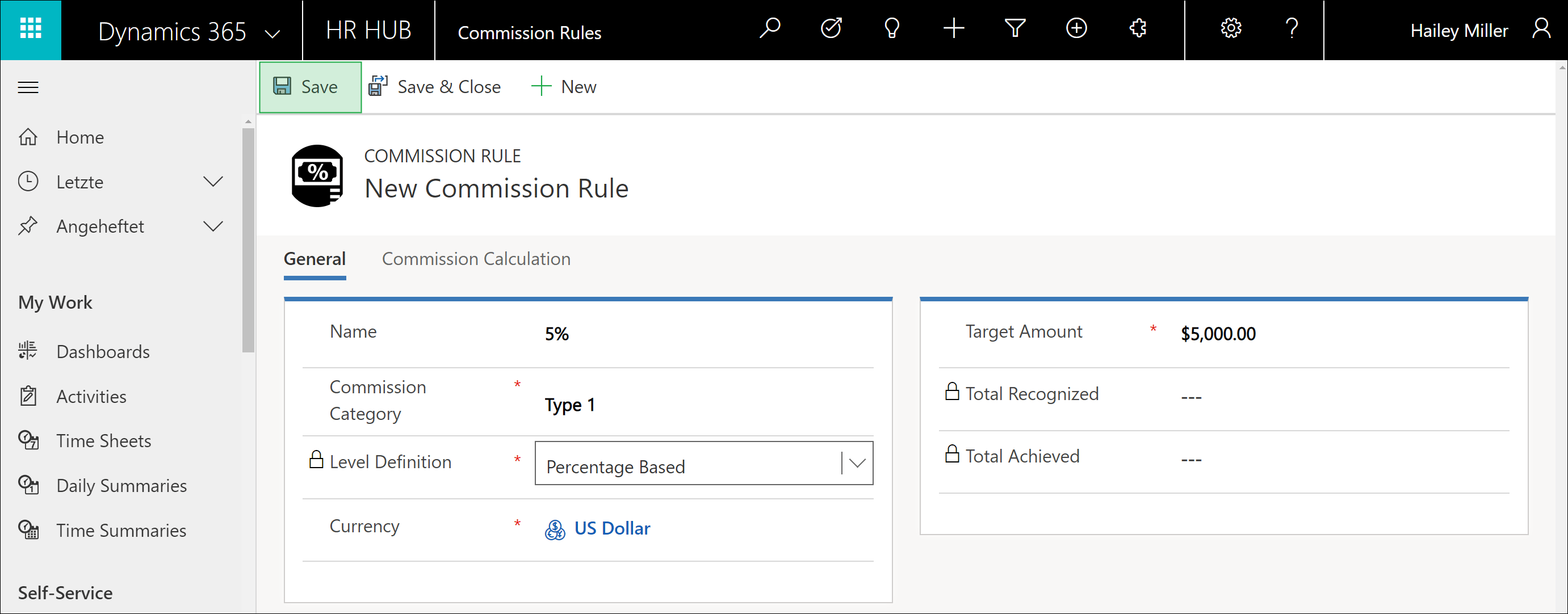Open Dashboards in My Work

(x=103, y=352)
